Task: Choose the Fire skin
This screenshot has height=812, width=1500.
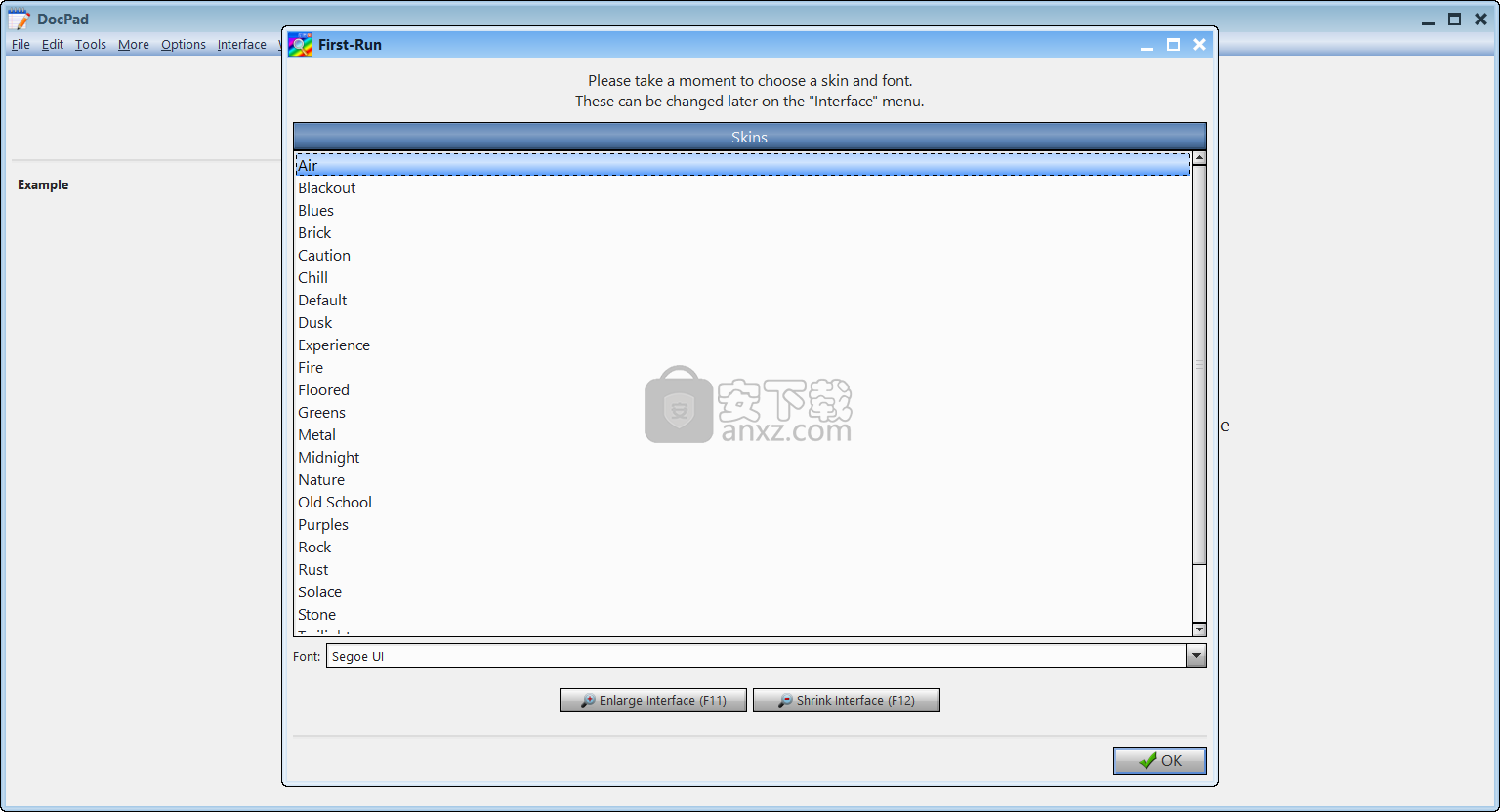Action: coord(742,367)
